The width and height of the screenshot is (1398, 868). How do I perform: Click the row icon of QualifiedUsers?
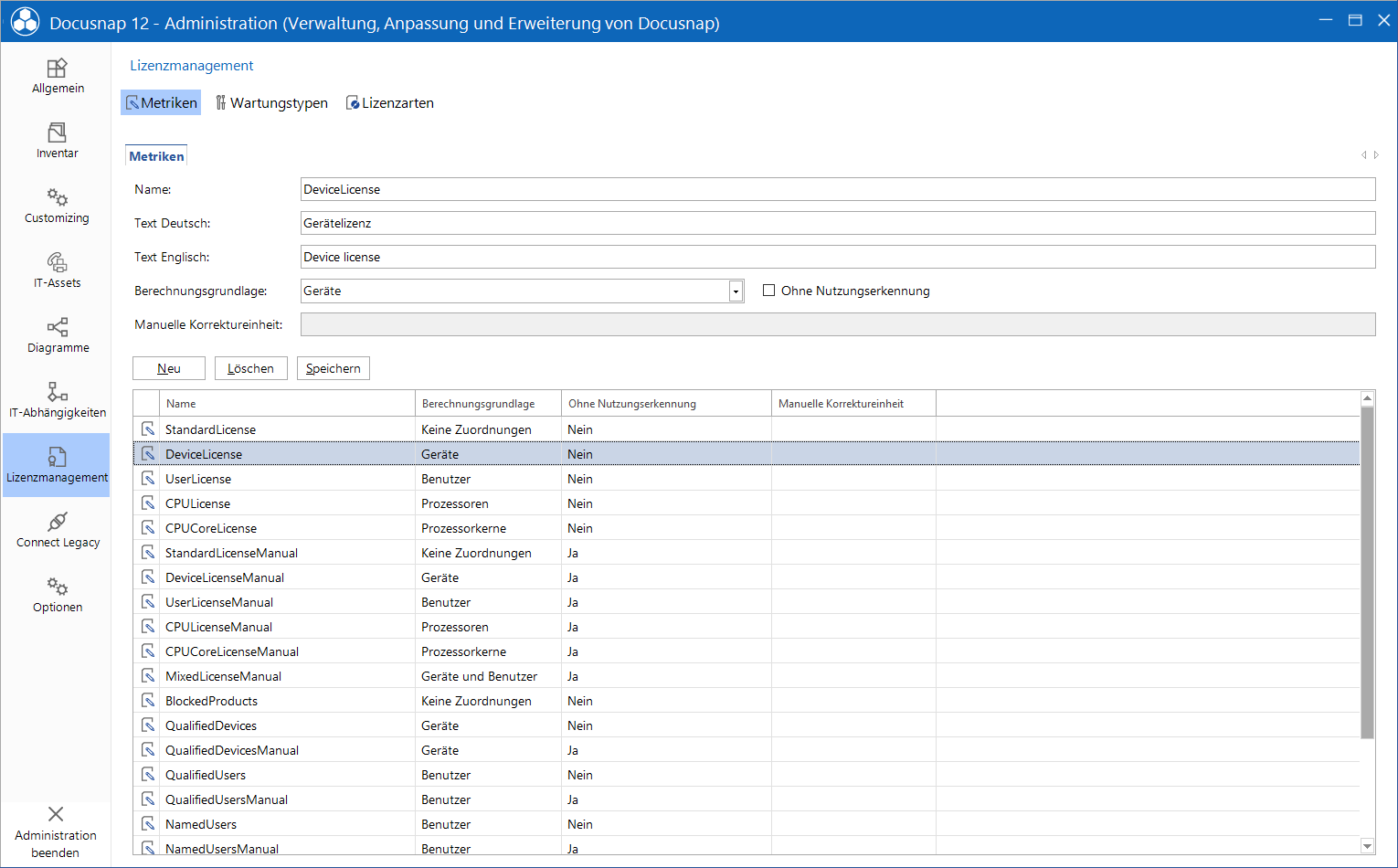(148, 774)
